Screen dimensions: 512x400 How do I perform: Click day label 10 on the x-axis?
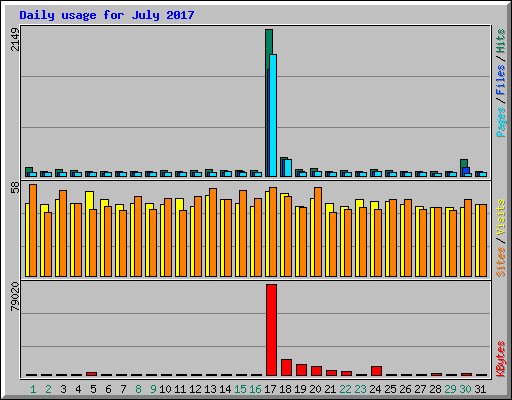(x=165, y=389)
